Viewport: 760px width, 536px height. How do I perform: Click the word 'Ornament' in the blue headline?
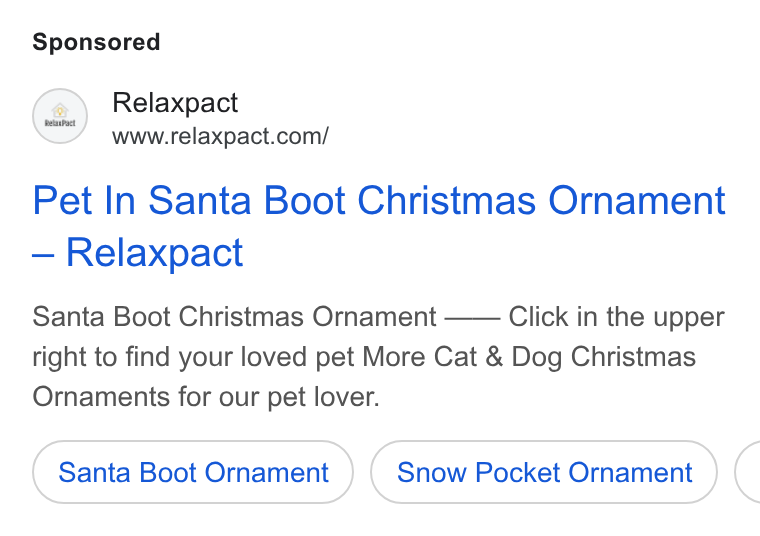tap(637, 201)
